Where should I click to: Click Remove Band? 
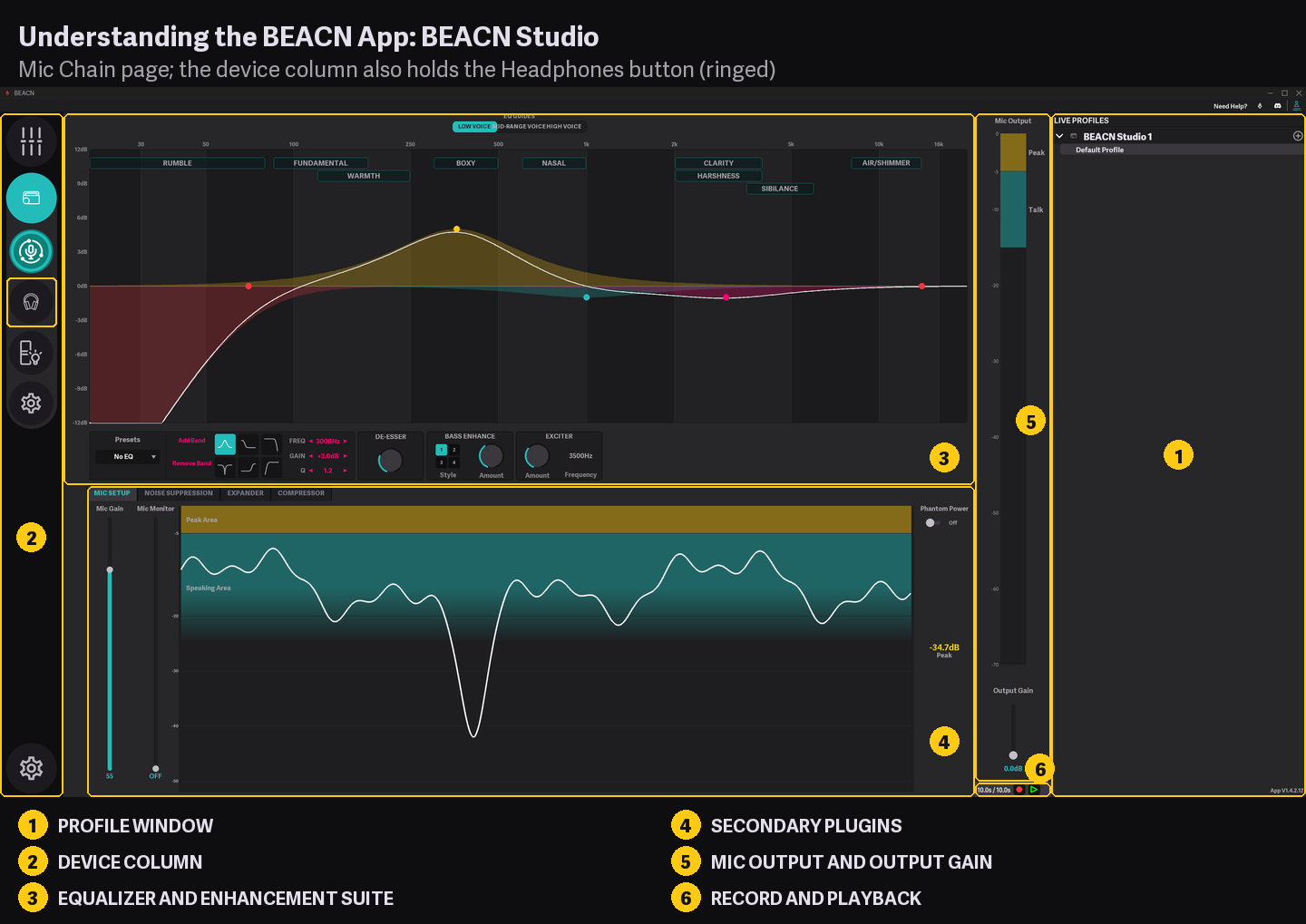(x=191, y=463)
